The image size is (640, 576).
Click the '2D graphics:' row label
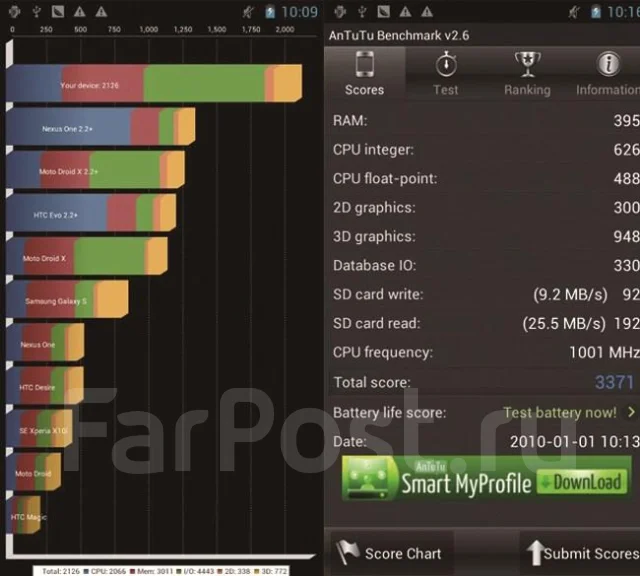pyautogui.click(x=374, y=207)
